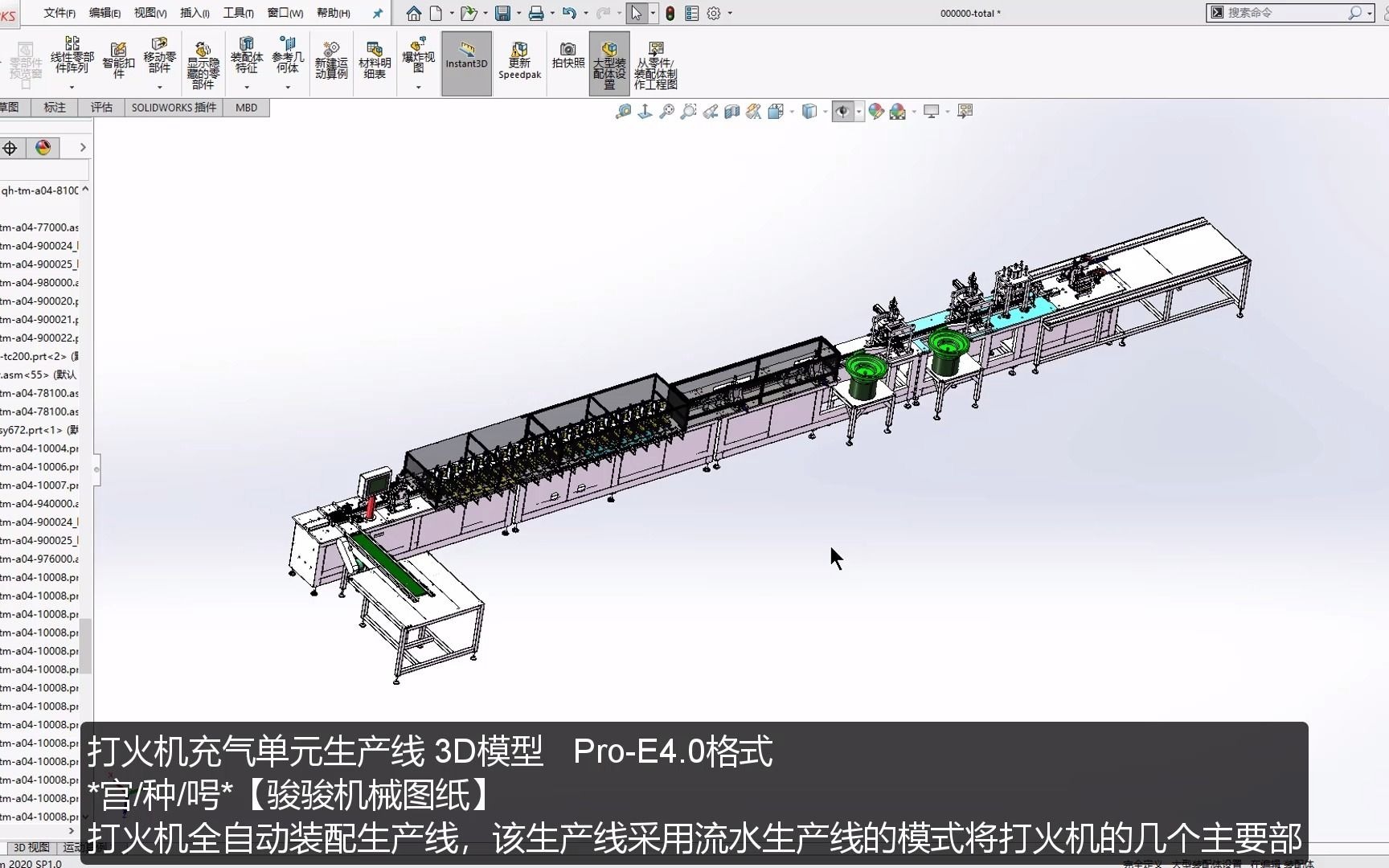Expand the Assembly Features dropdown arrow
Viewport: 1389px width, 868px height.
click(246, 87)
